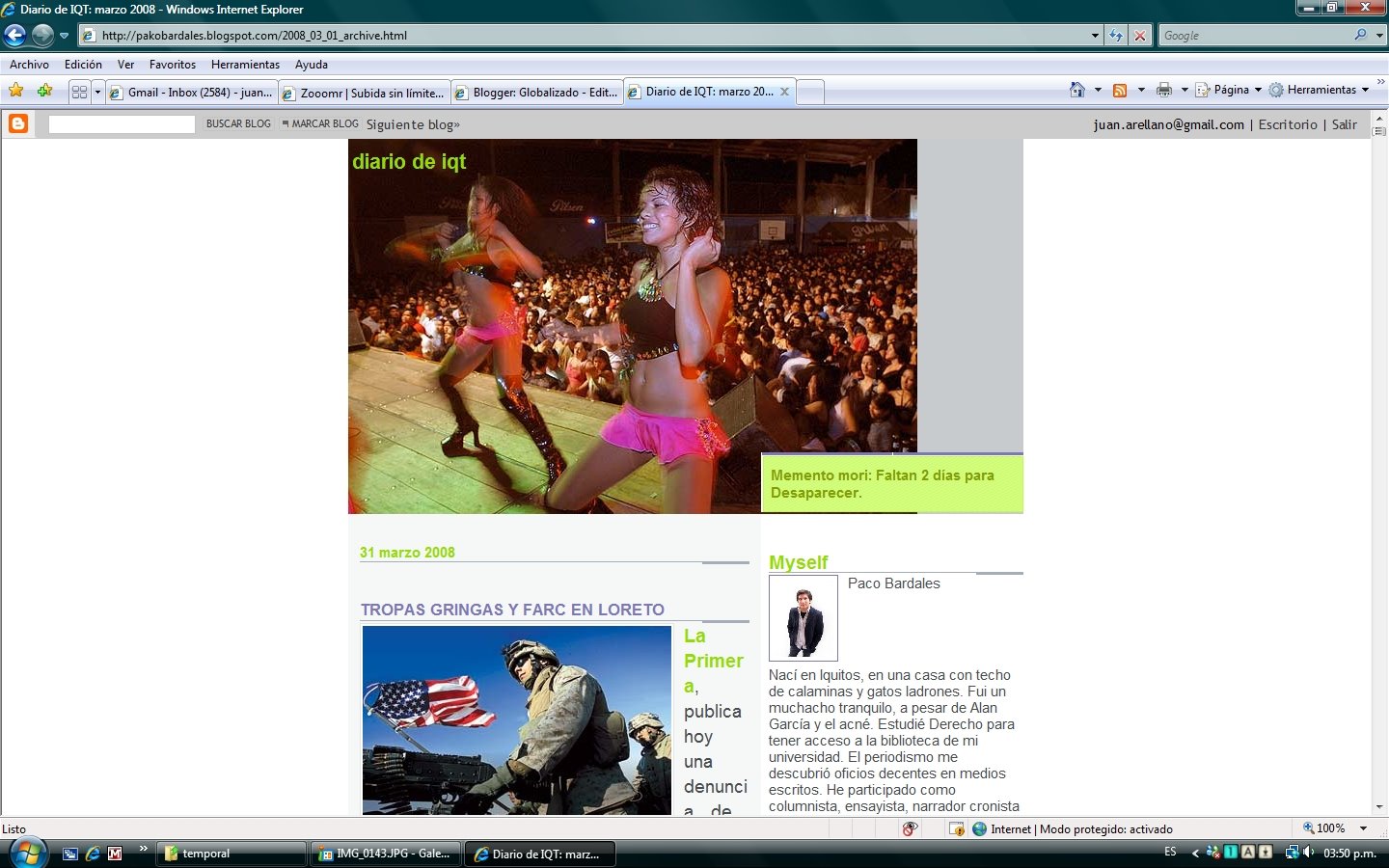The image size is (1389, 868).
Task: Click the Stop loading red X
Action: pos(1140,36)
